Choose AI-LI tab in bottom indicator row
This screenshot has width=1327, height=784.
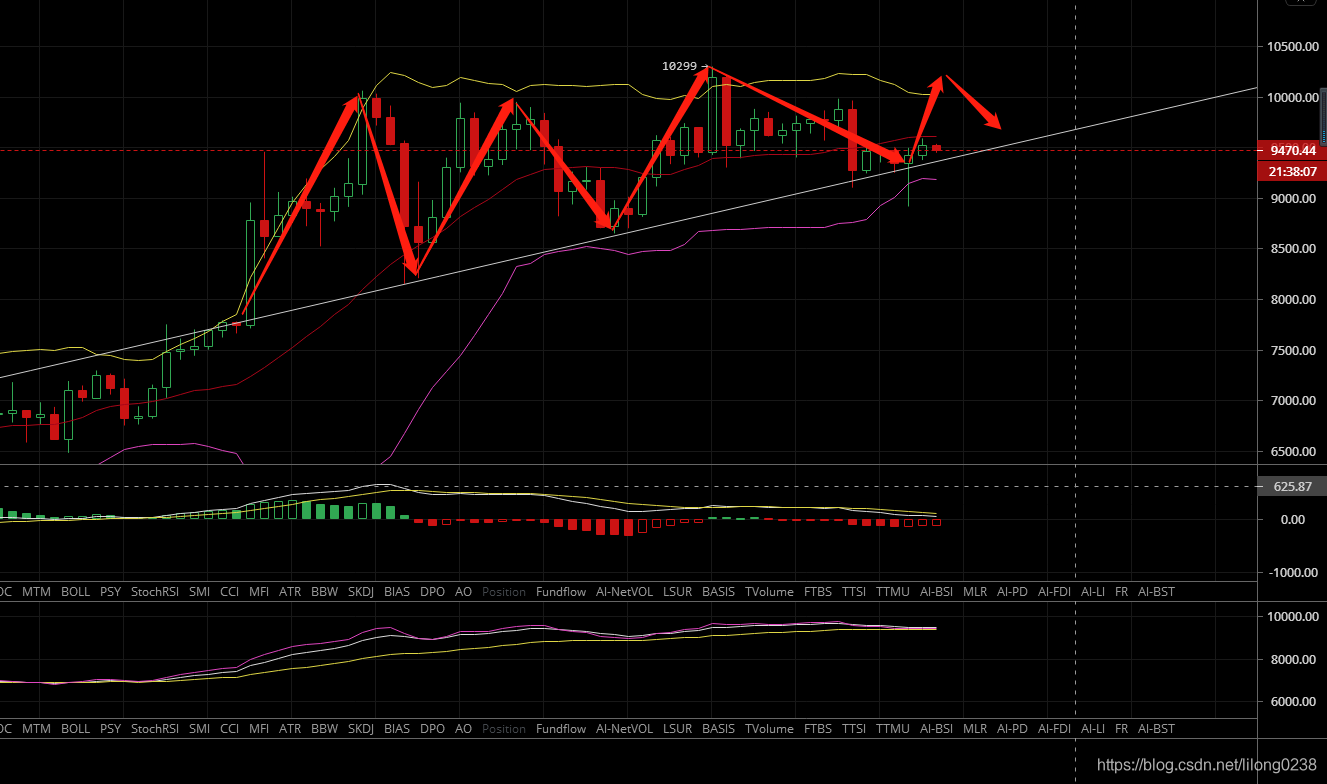point(1093,729)
